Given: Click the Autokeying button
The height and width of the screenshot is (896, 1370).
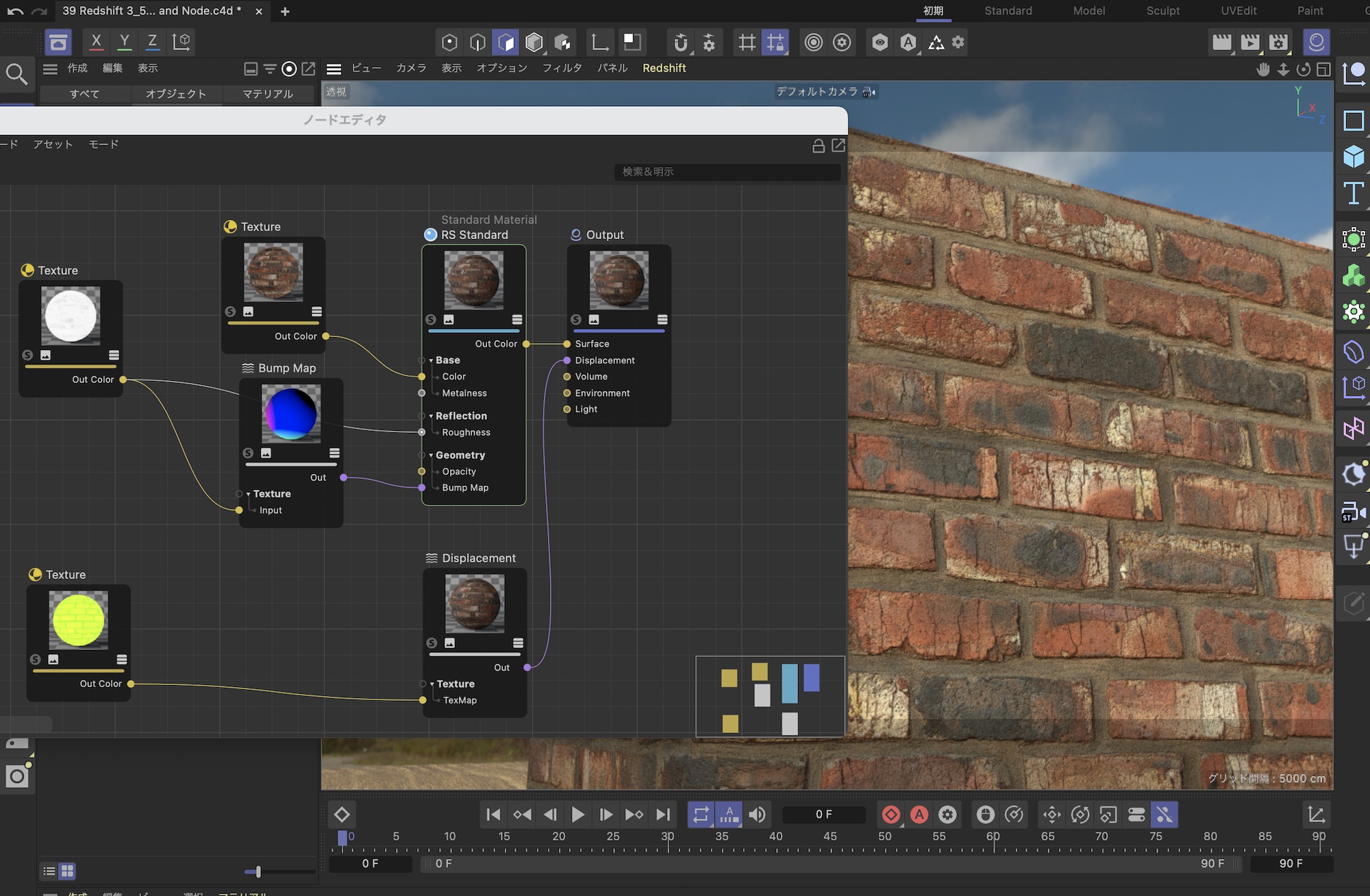Looking at the screenshot, I should (x=919, y=814).
